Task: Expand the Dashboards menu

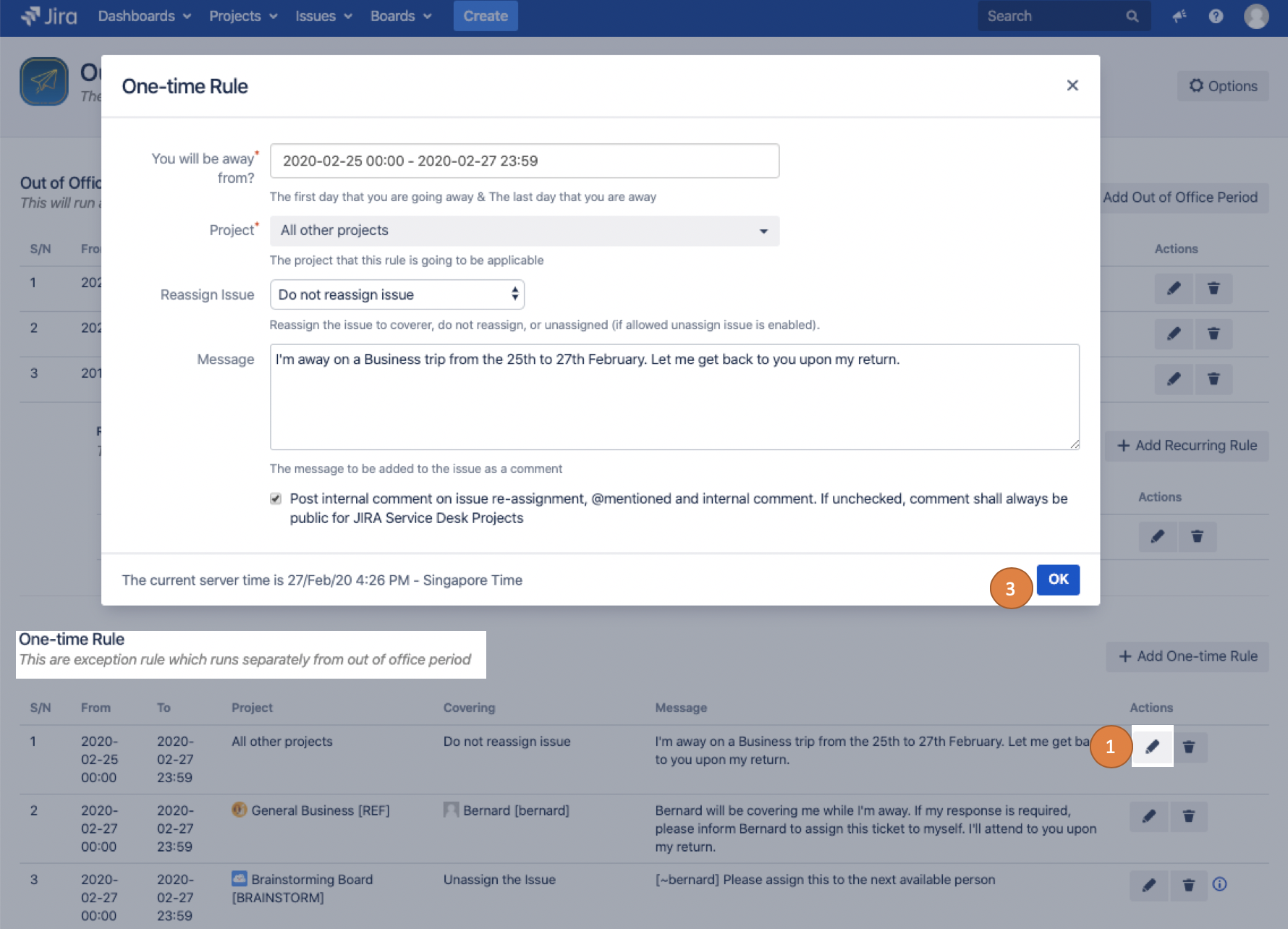Action: 144,16
